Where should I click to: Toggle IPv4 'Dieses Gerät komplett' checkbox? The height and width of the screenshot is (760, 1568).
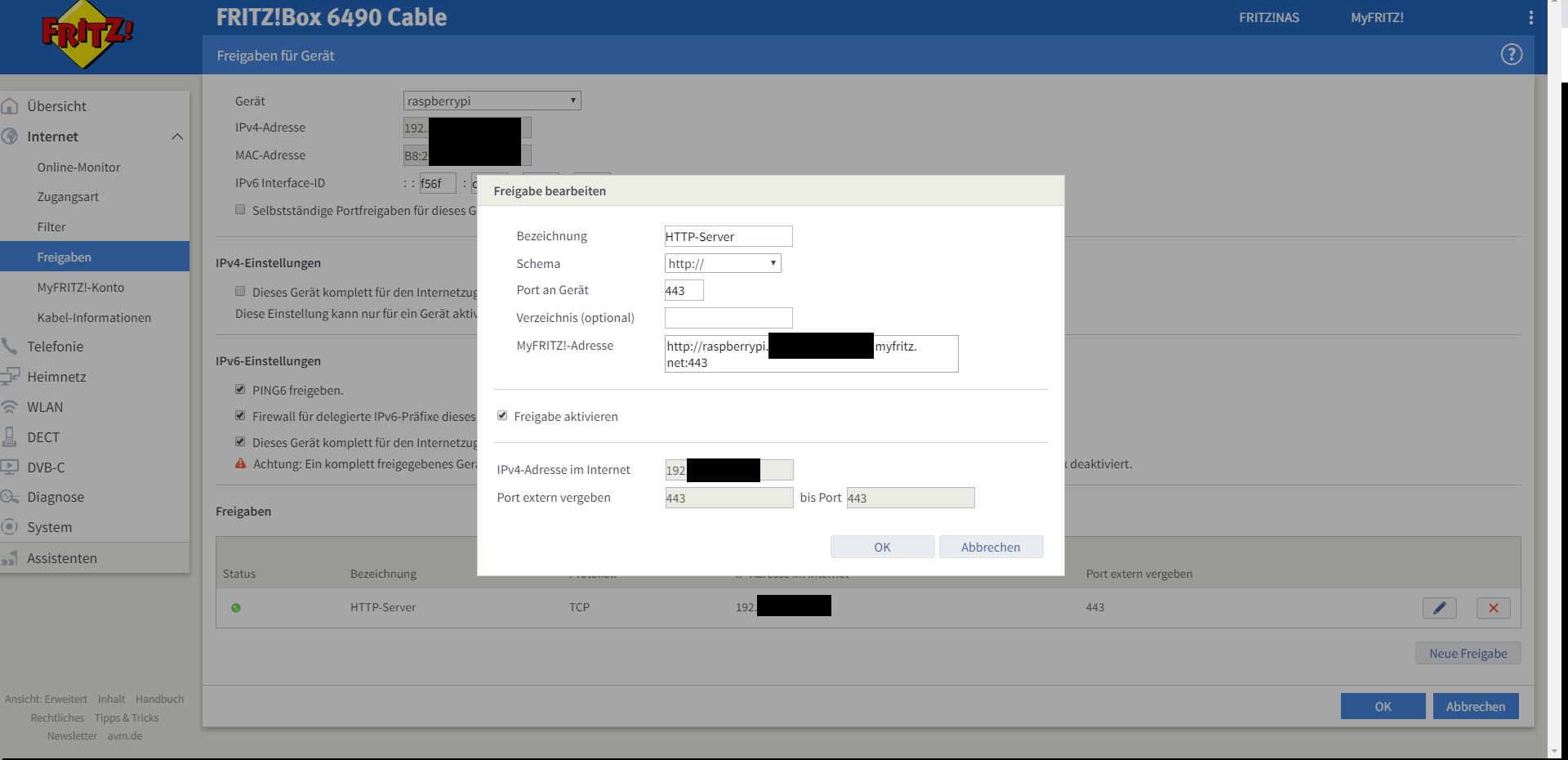(x=240, y=292)
